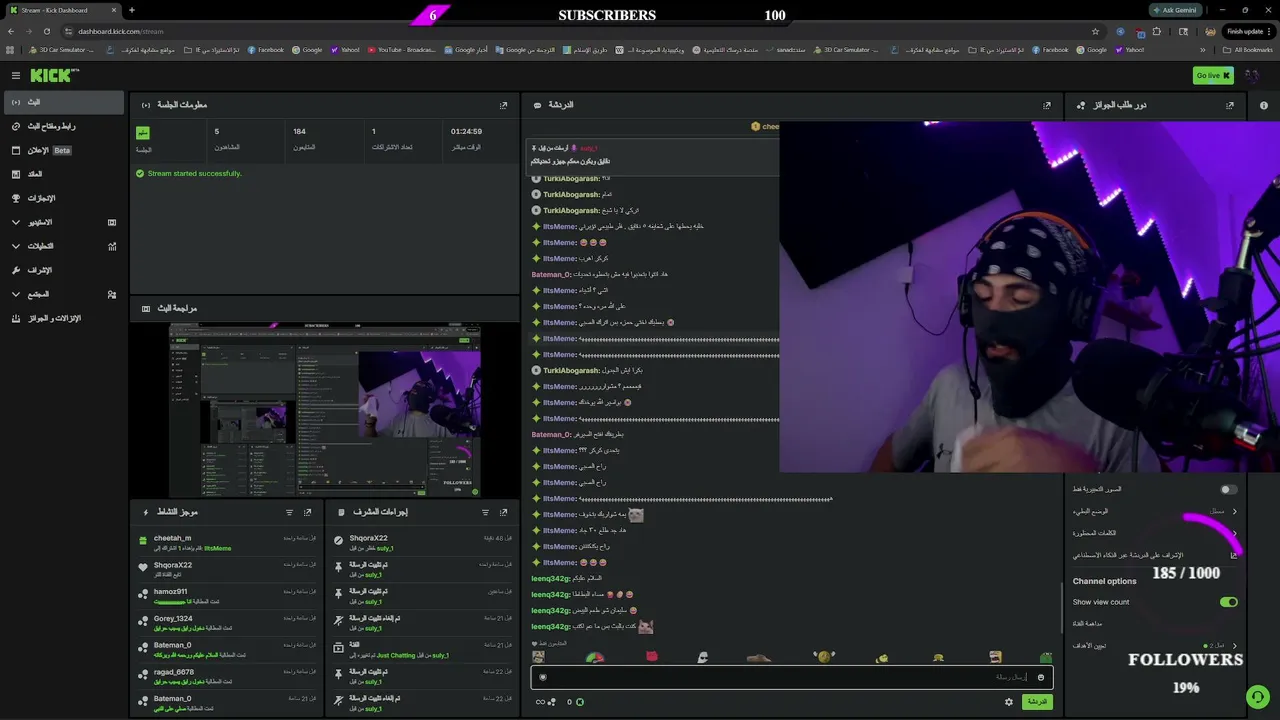Open the Yahoo! bookmark beside YouTube bookmark

point(345,50)
